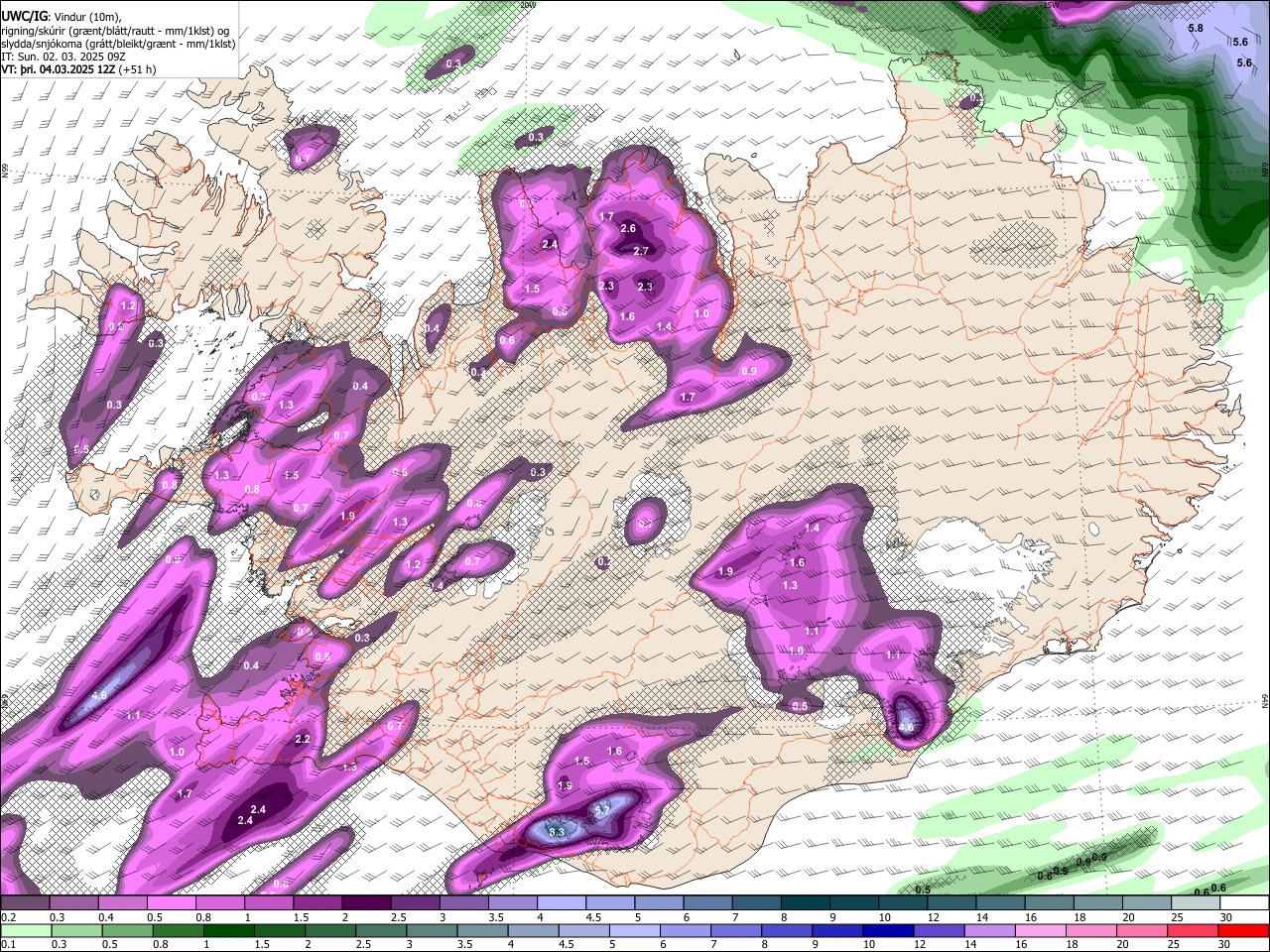The image size is (1270, 952).
Task: Click the 8.3 precipitation value on the map
Action: tap(557, 831)
